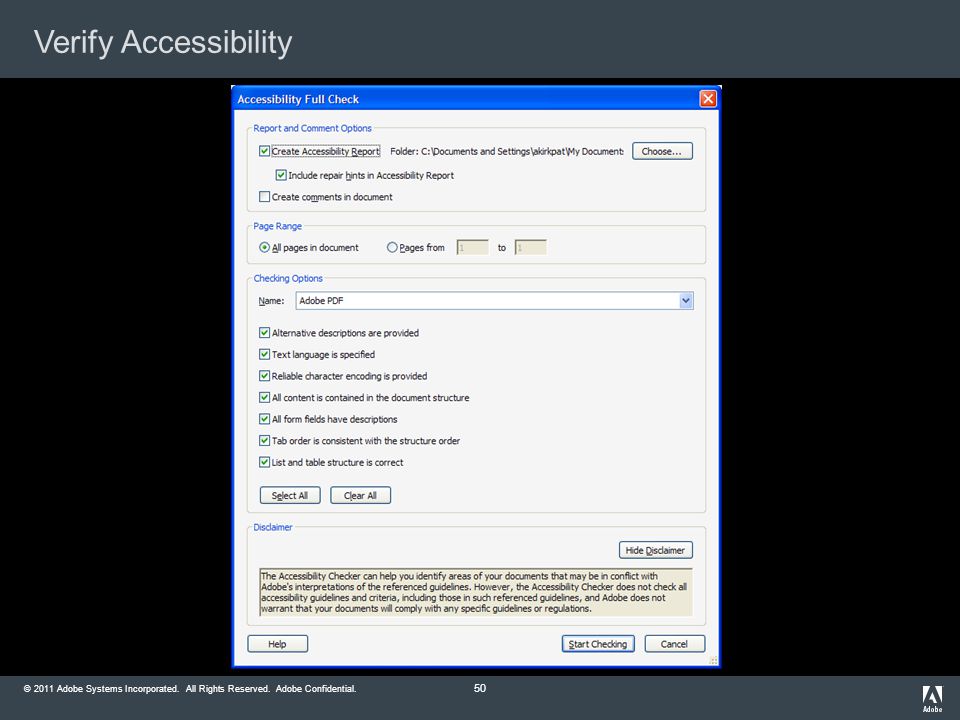Click the disclaimer text box

[476, 592]
